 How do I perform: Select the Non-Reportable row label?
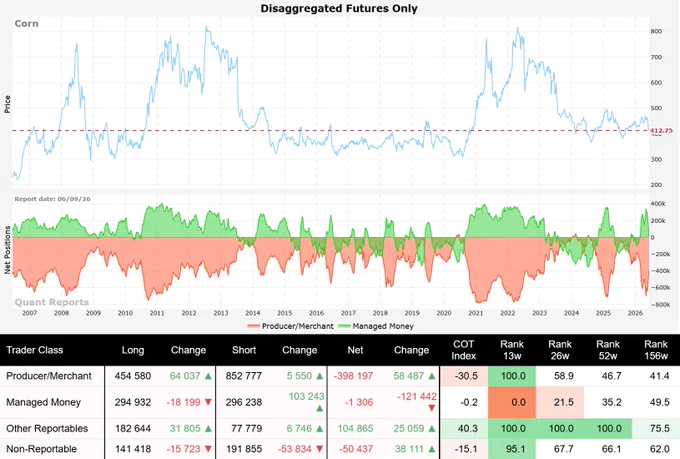(x=41, y=449)
